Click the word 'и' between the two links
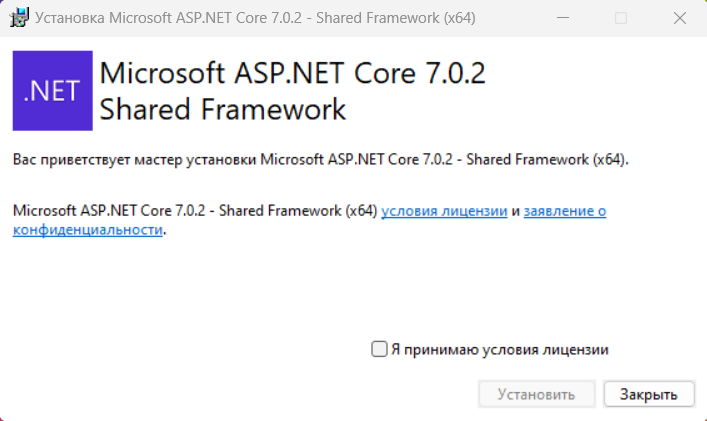The width and height of the screenshot is (707, 421). tap(515, 211)
